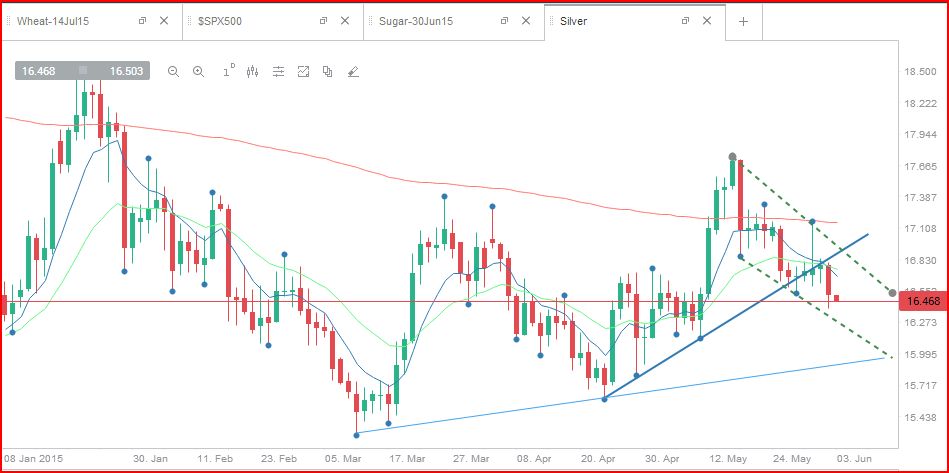Close the $SPX500 tab
The width and height of the screenshot is (949, 473).
point(344,21)
